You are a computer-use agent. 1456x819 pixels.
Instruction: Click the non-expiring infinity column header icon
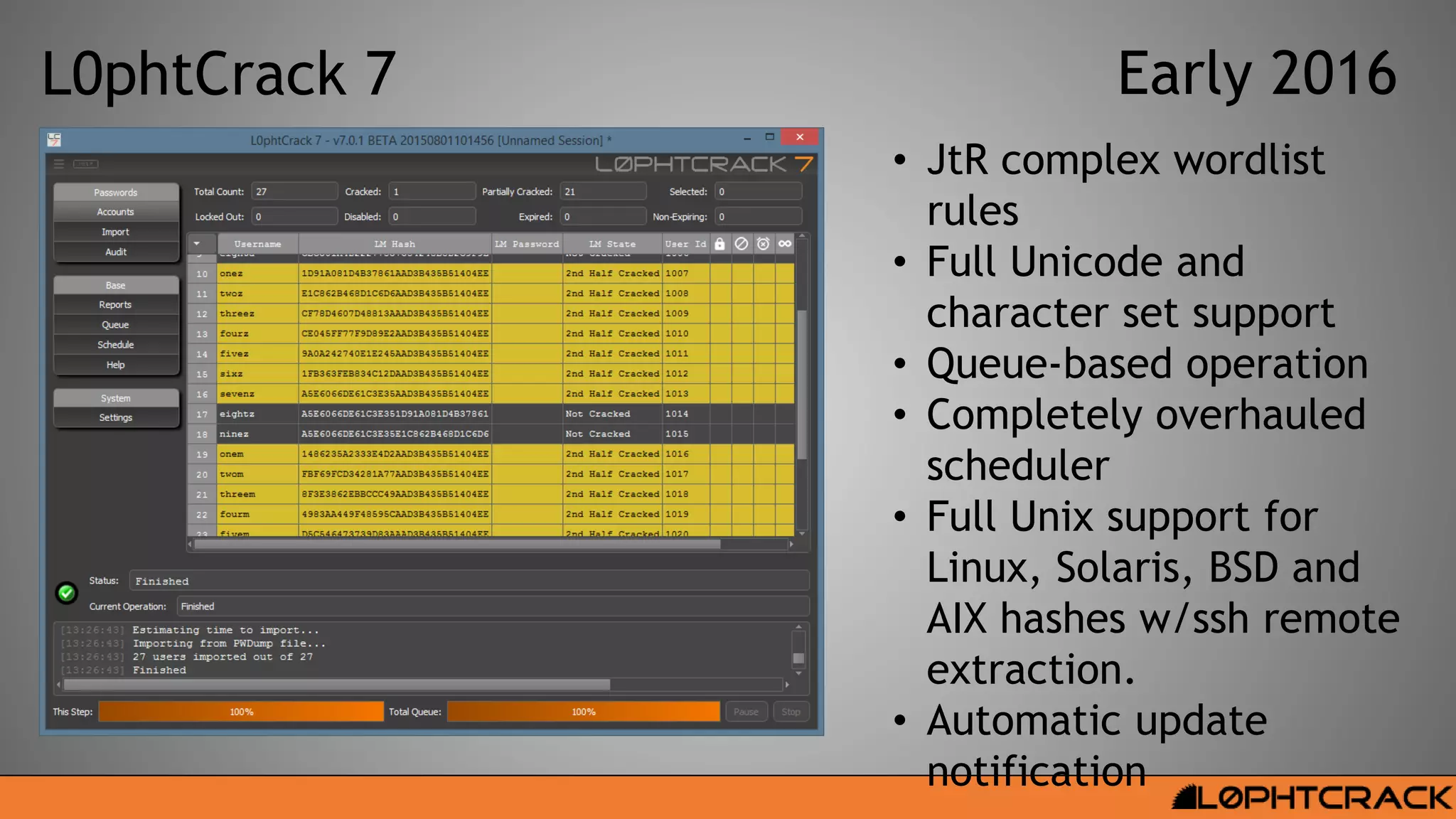pyautogui.click(x=785, y=244)
